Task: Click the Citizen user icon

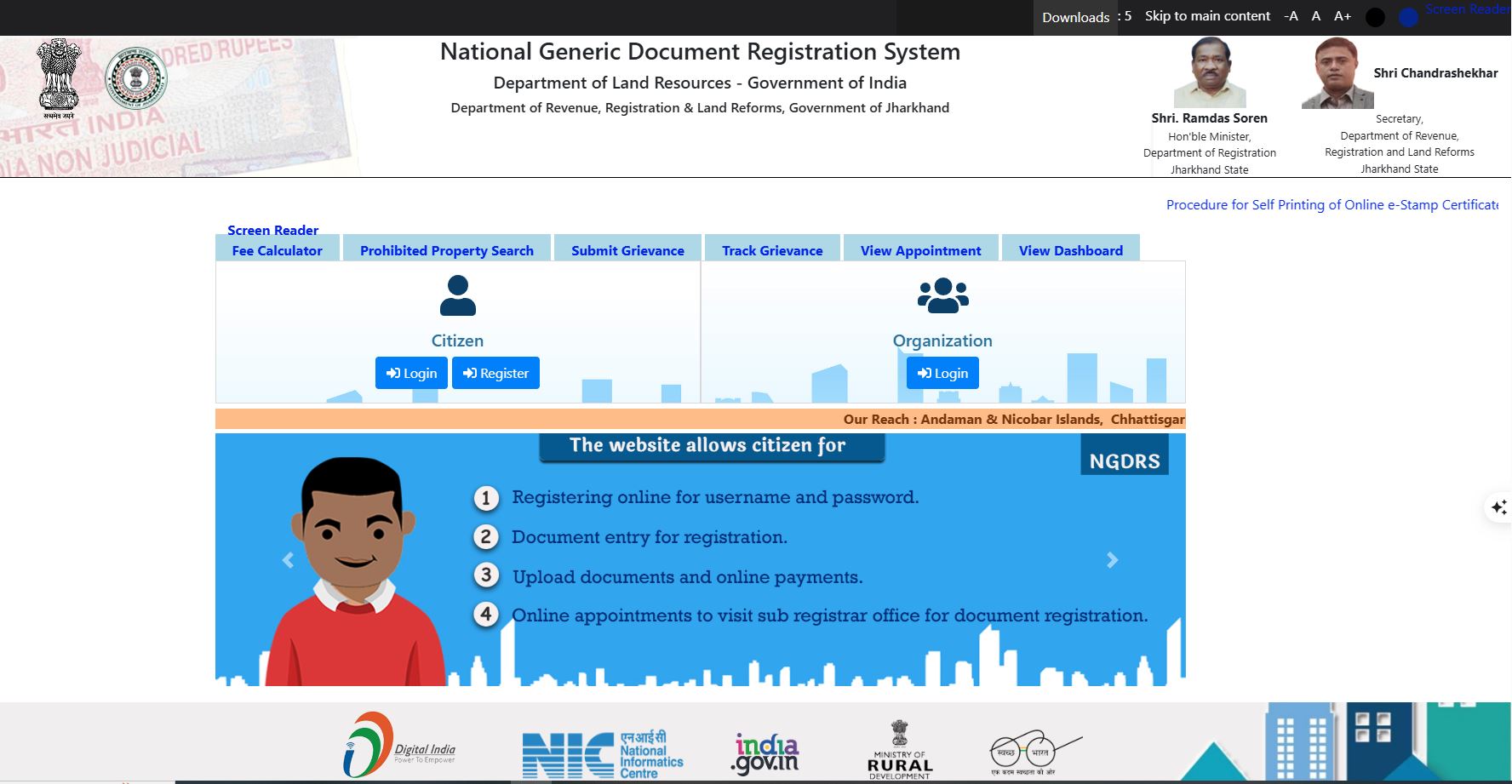Action: (x=457, y=296)
